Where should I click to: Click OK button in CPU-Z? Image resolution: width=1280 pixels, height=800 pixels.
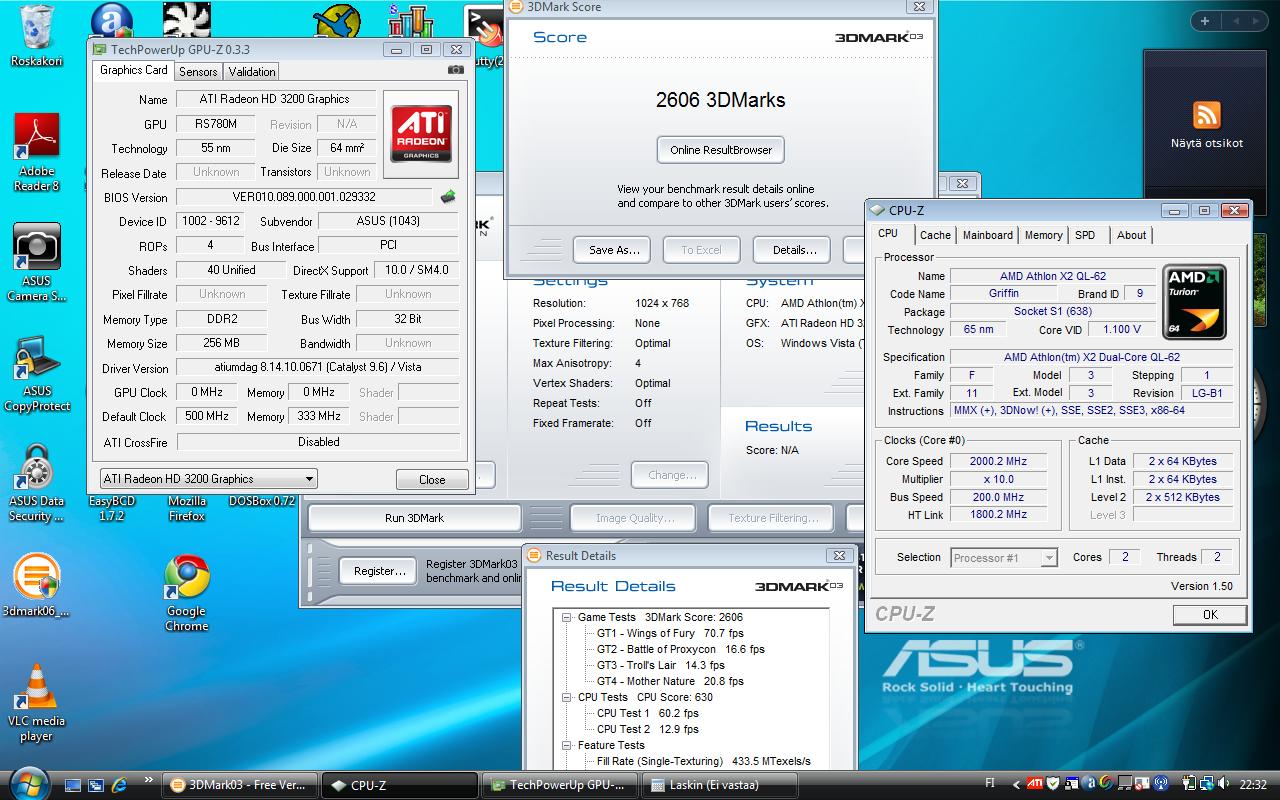pyautogui.click(x=1210, y=615)
